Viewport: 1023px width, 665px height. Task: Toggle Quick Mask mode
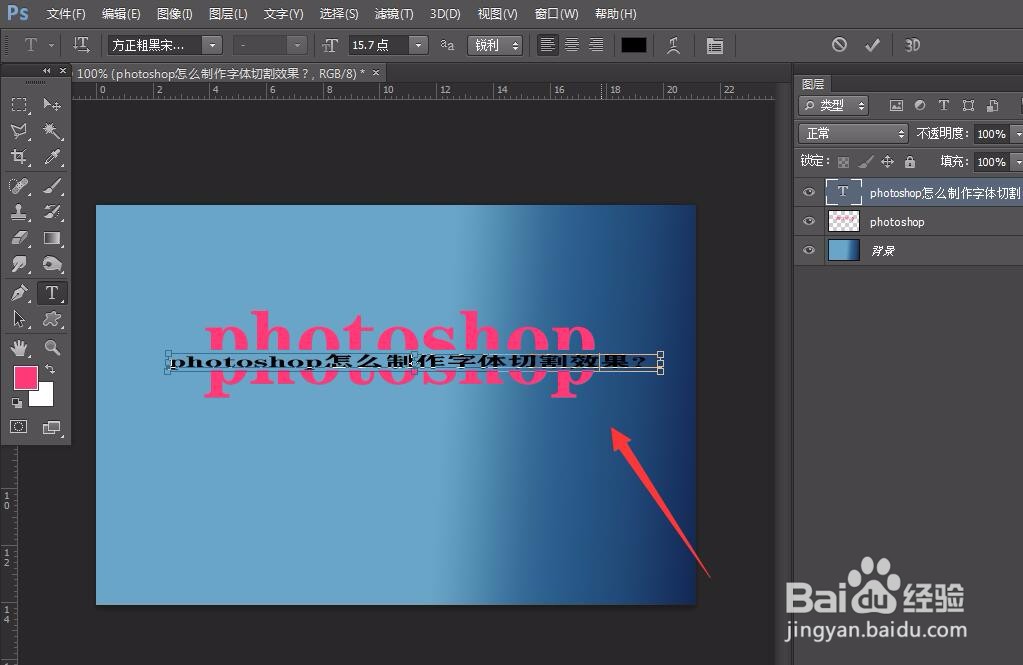coord(19,427)
